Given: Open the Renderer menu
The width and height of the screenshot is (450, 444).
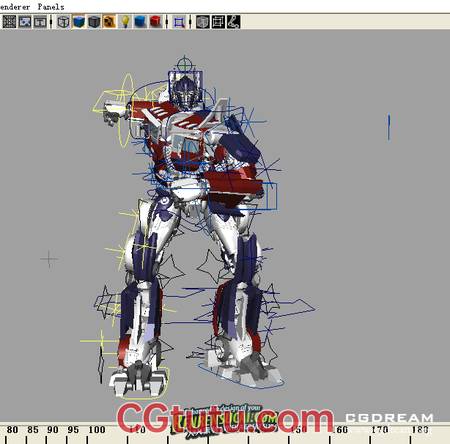Looking at the screenshot, I should click(15, 6).
